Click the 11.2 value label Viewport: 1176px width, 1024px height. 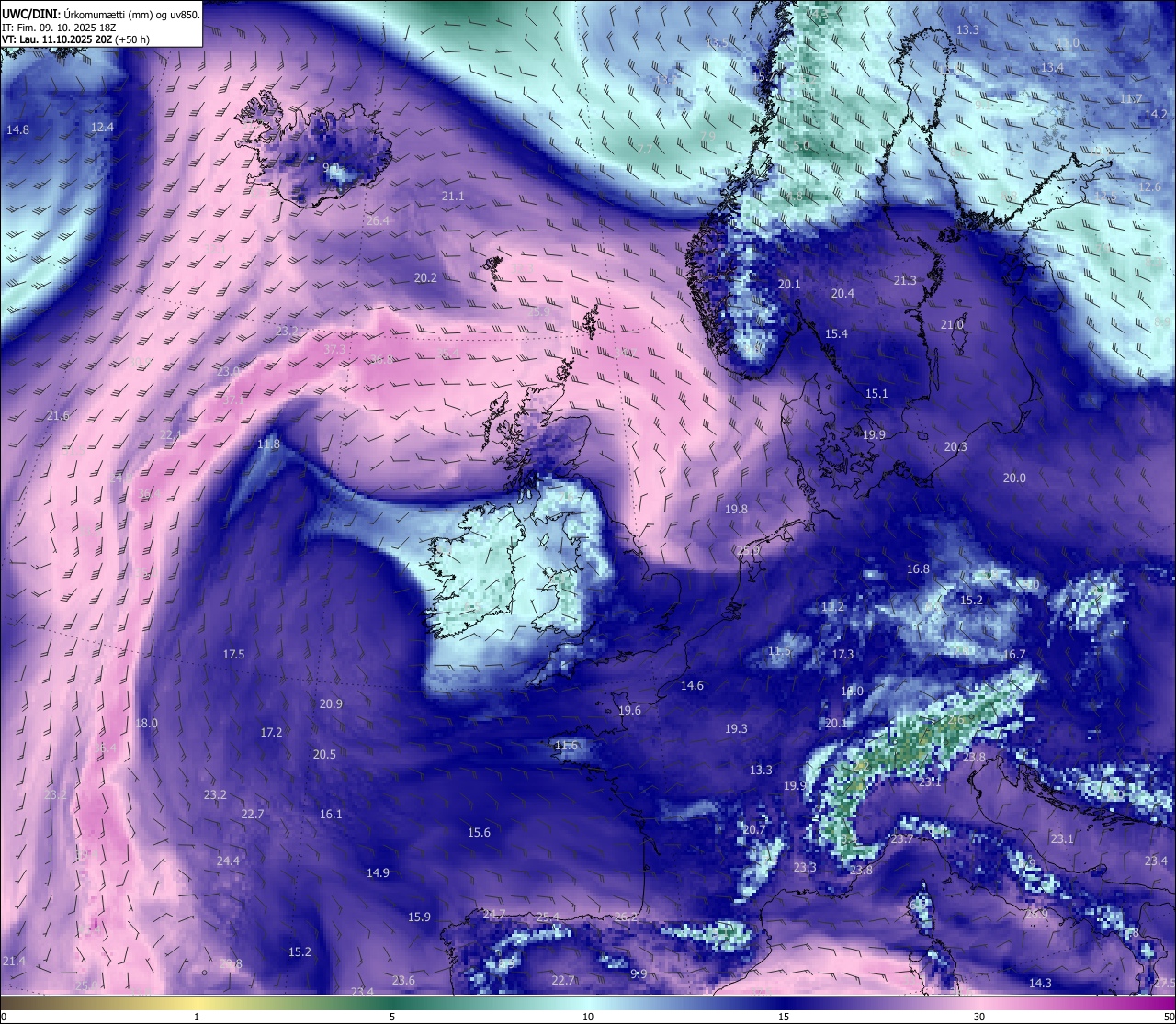(832, 606)
